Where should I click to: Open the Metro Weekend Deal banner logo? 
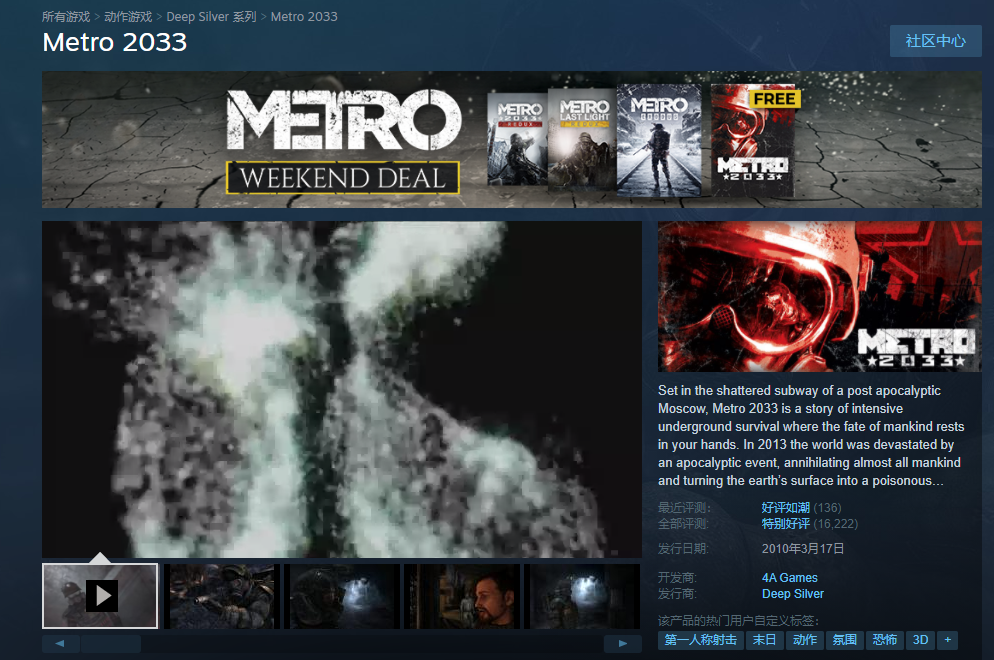click(x=344, y=141)
